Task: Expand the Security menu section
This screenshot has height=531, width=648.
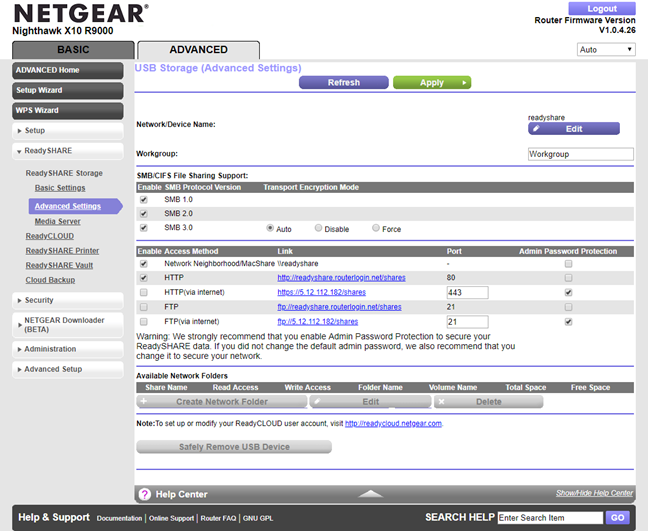Action: tap(68, 300)
